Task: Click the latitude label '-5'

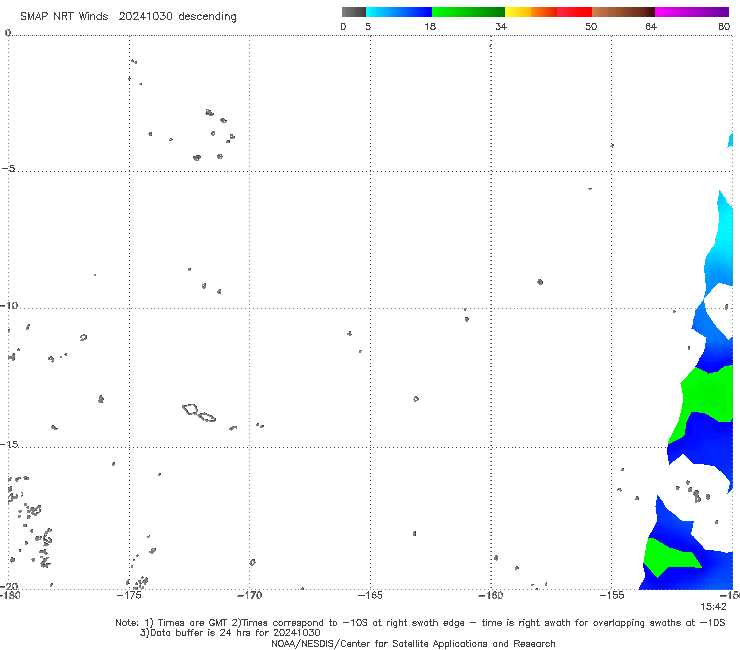Action: tap(8, 169)
